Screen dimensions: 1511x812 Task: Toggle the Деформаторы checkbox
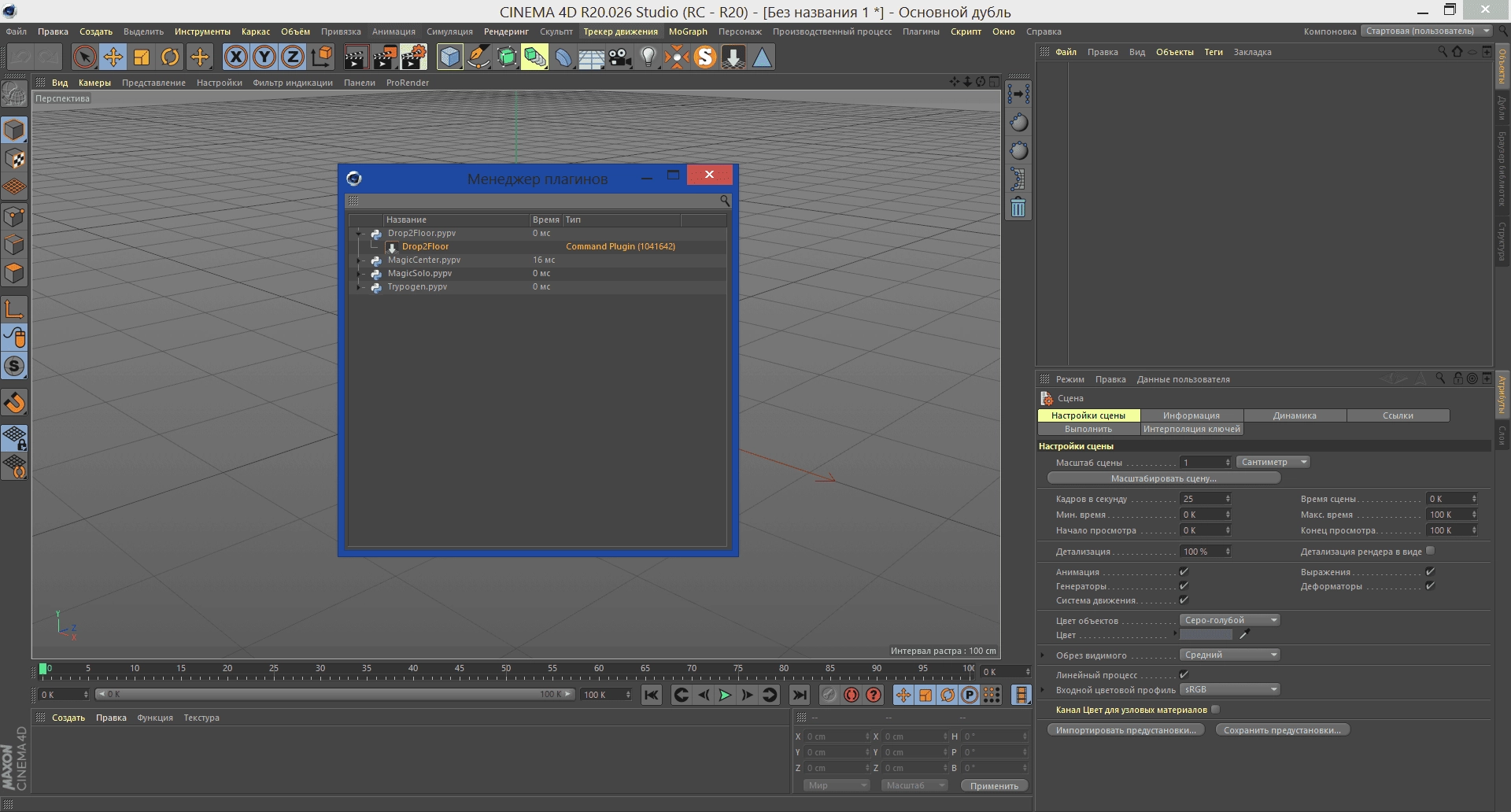tap(1430, 585)
